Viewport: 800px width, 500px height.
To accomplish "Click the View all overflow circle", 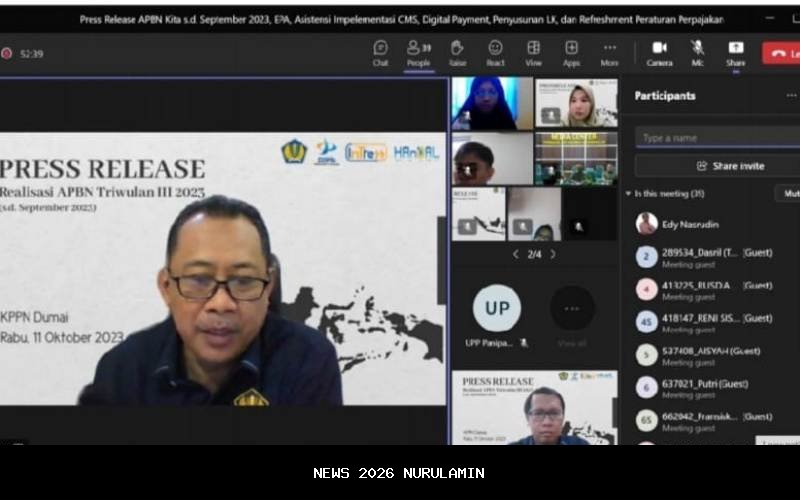I will pos(572,308).
